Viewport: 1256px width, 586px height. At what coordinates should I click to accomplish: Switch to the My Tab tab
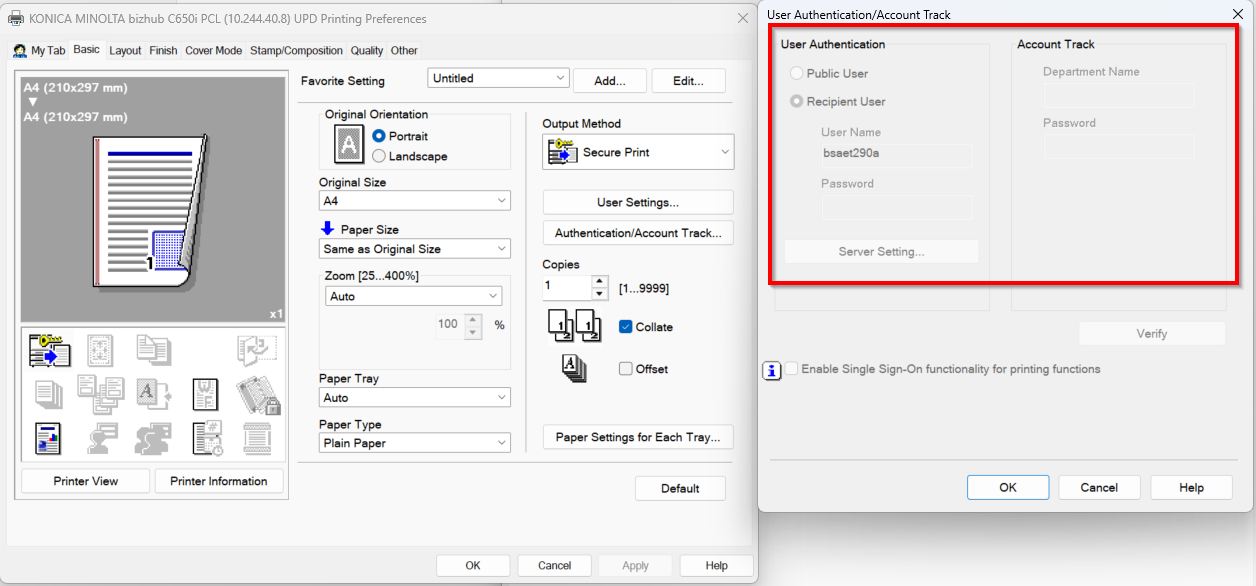(x=40, y=50)
